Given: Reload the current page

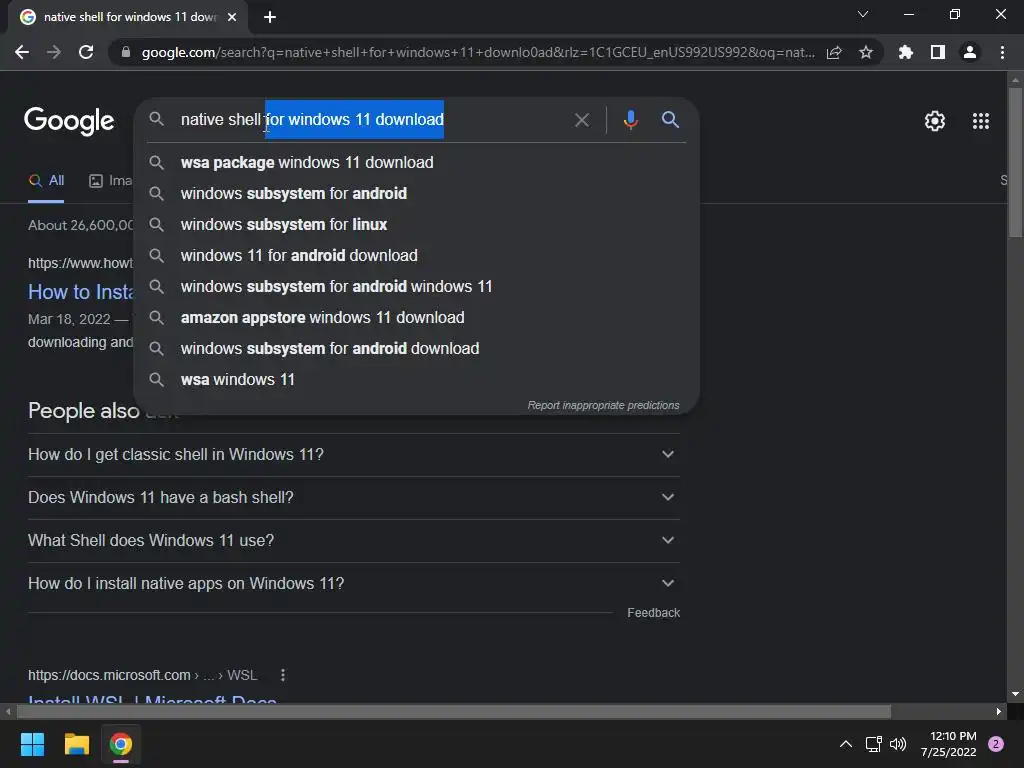Looking at the screenshot, I should pos(86,52).
